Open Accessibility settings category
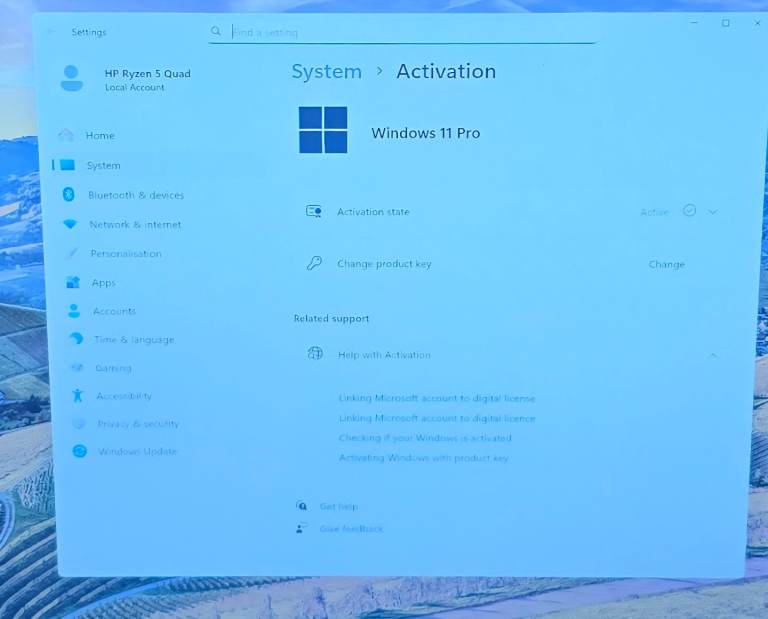 [124, 396]
